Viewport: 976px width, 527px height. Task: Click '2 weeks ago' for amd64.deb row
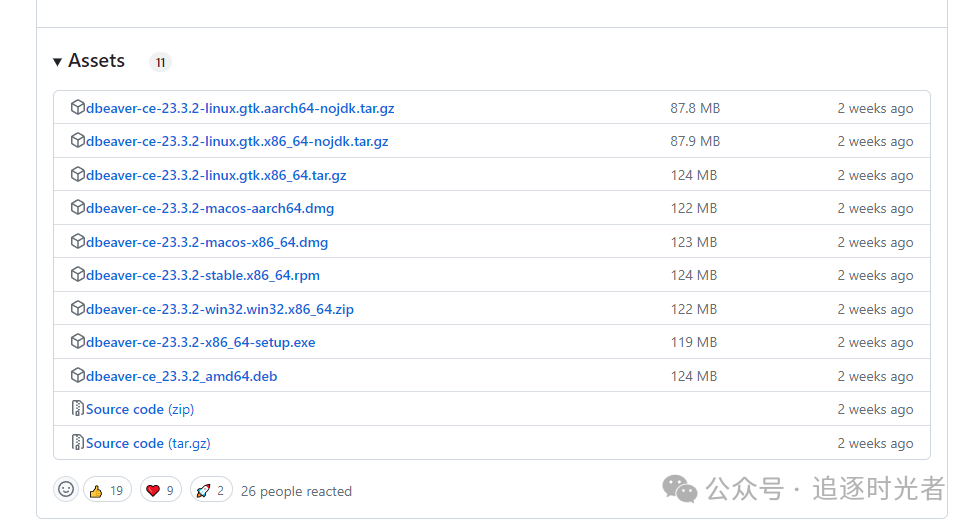tap(875, 376)
